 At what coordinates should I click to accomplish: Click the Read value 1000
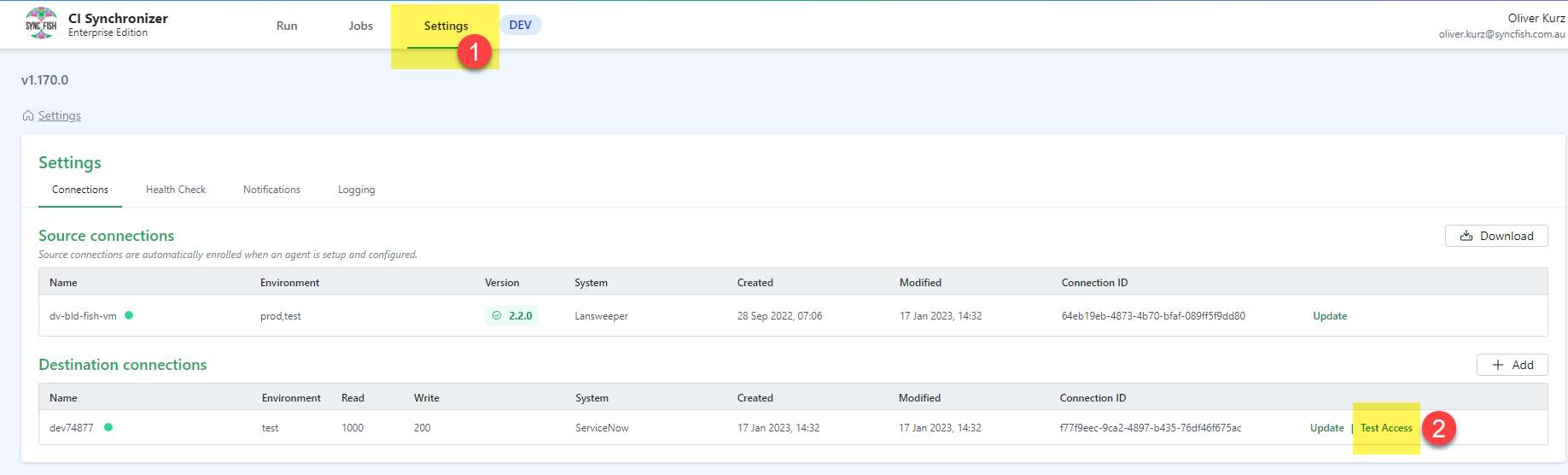point(353,427)
